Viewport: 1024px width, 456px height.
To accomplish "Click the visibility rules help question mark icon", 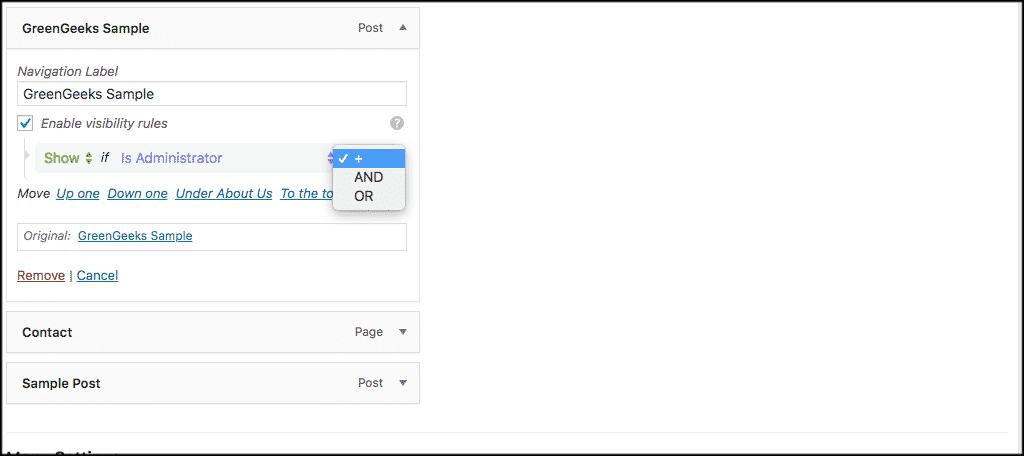I will point(397,124).
